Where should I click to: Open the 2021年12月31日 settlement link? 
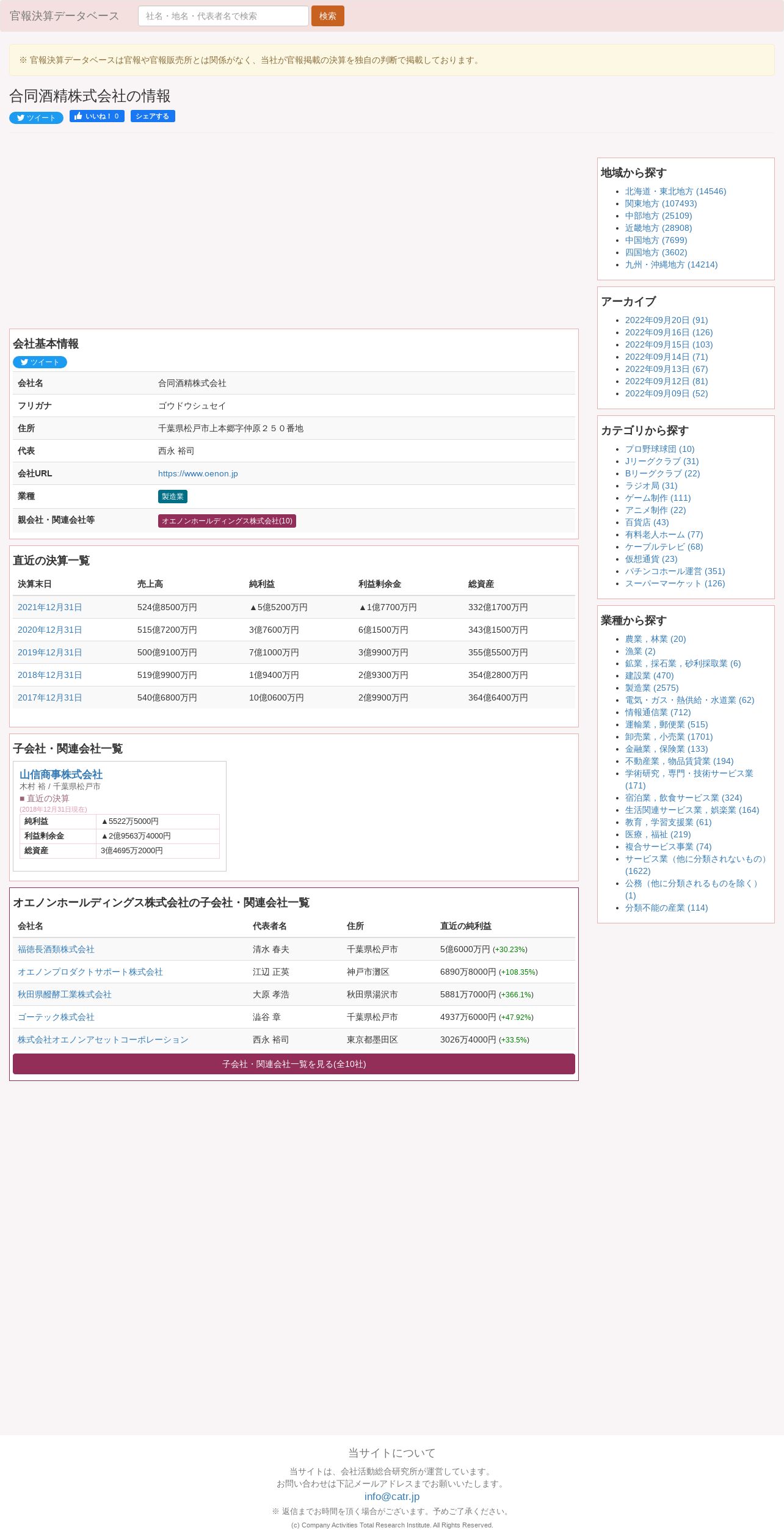pos(49,607)
